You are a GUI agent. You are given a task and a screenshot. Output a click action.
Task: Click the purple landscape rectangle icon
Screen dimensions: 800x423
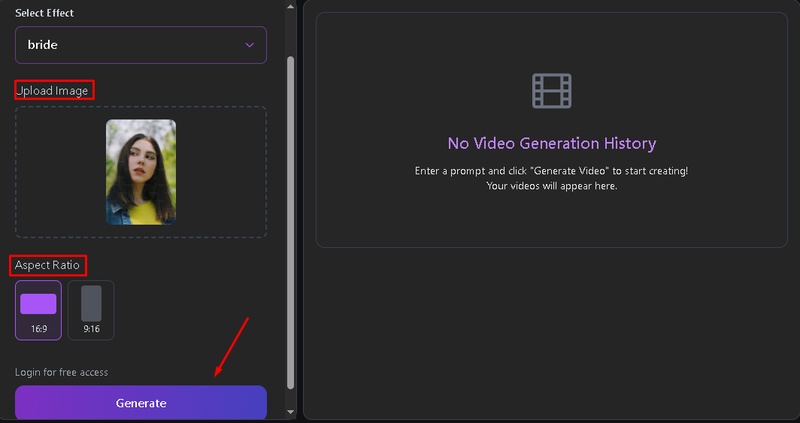38,304
